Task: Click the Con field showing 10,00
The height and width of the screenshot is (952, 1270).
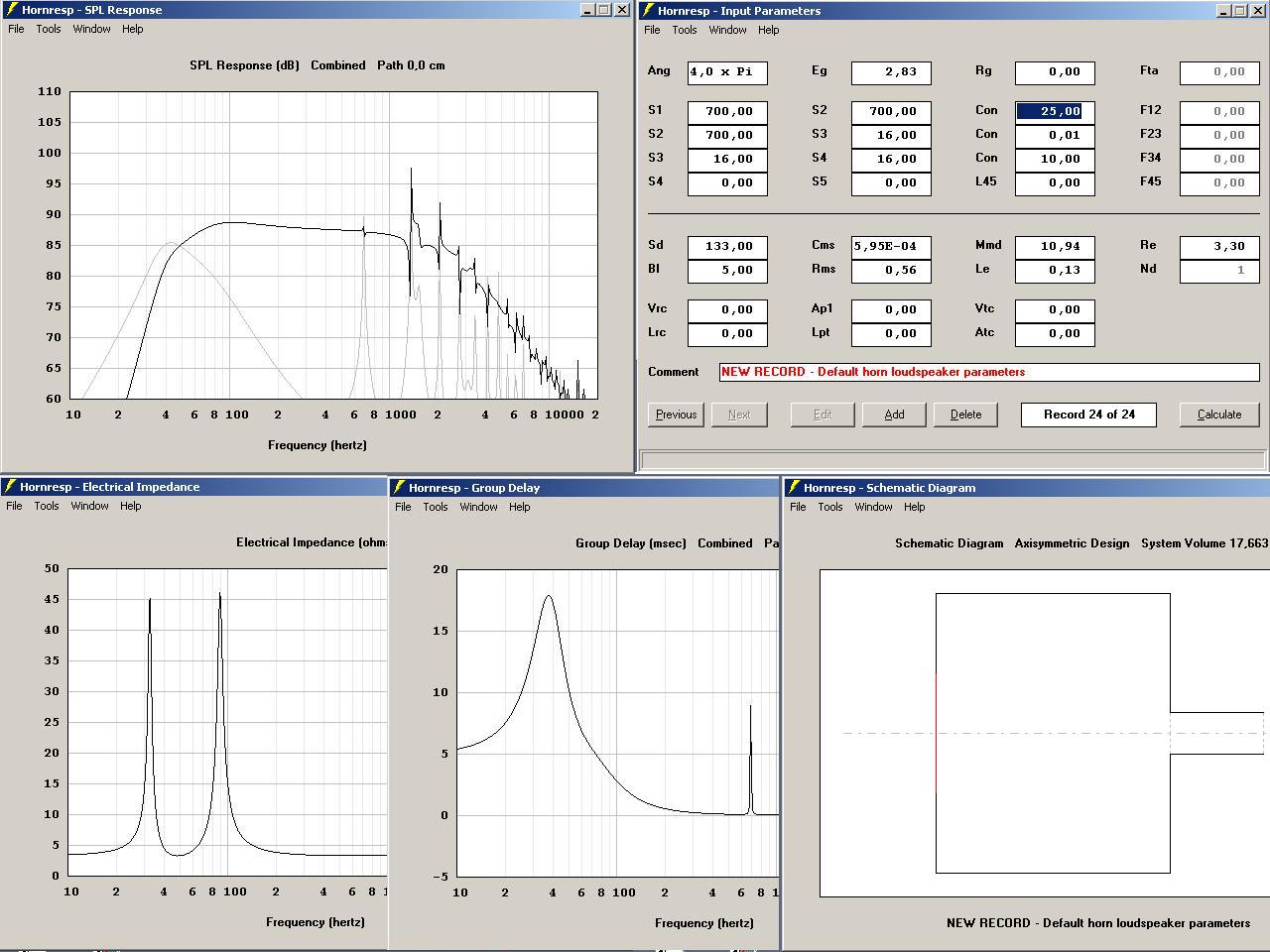Action: [1055, 160]
